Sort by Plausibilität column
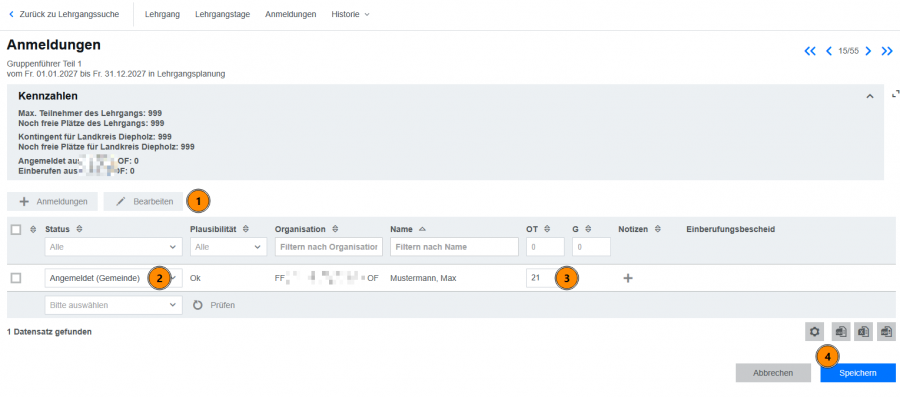 point(245,229)
